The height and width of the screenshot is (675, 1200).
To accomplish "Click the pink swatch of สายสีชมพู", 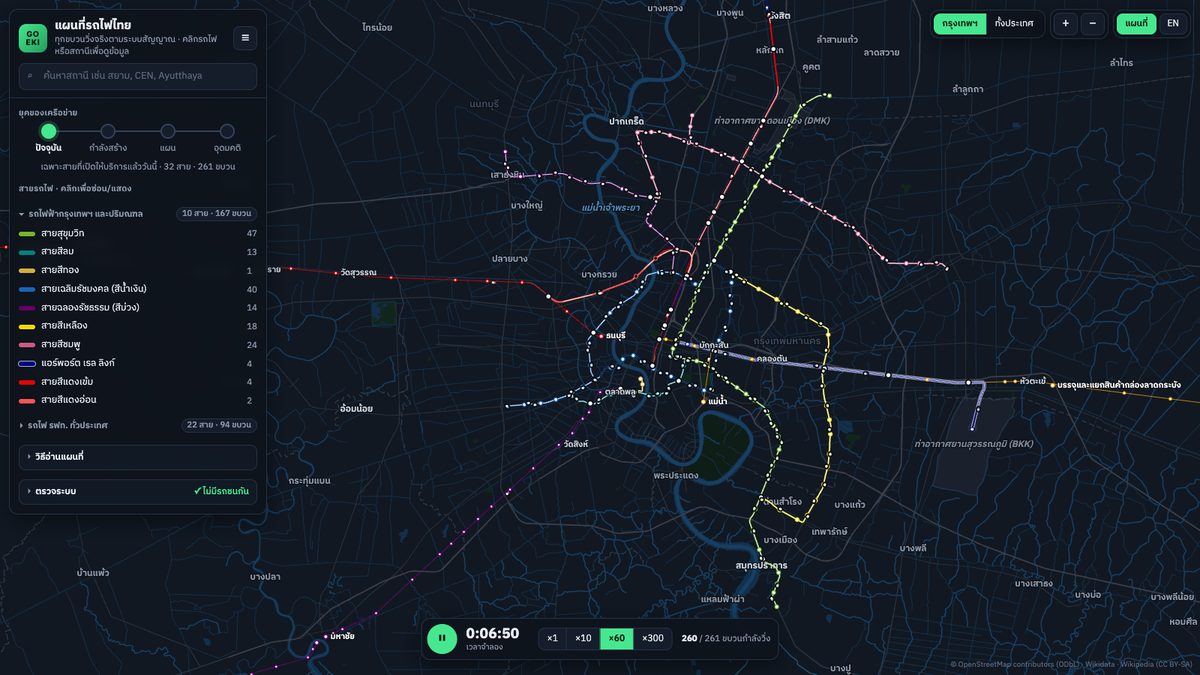I will [27, 345].
